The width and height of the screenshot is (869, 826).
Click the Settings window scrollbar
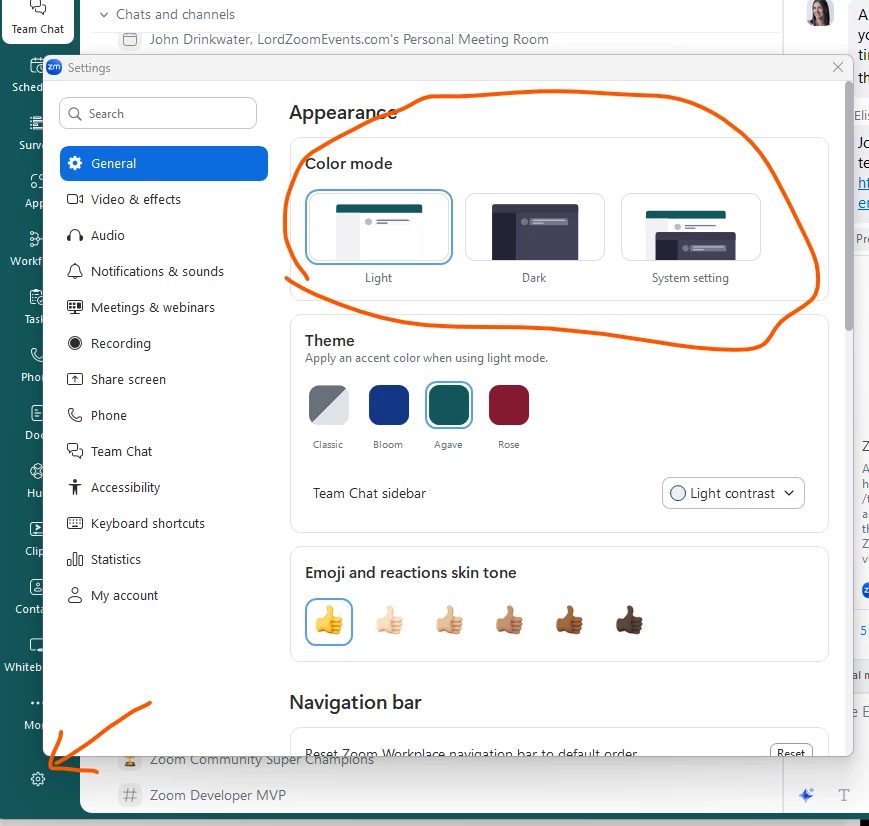click(x=848, y=206)
